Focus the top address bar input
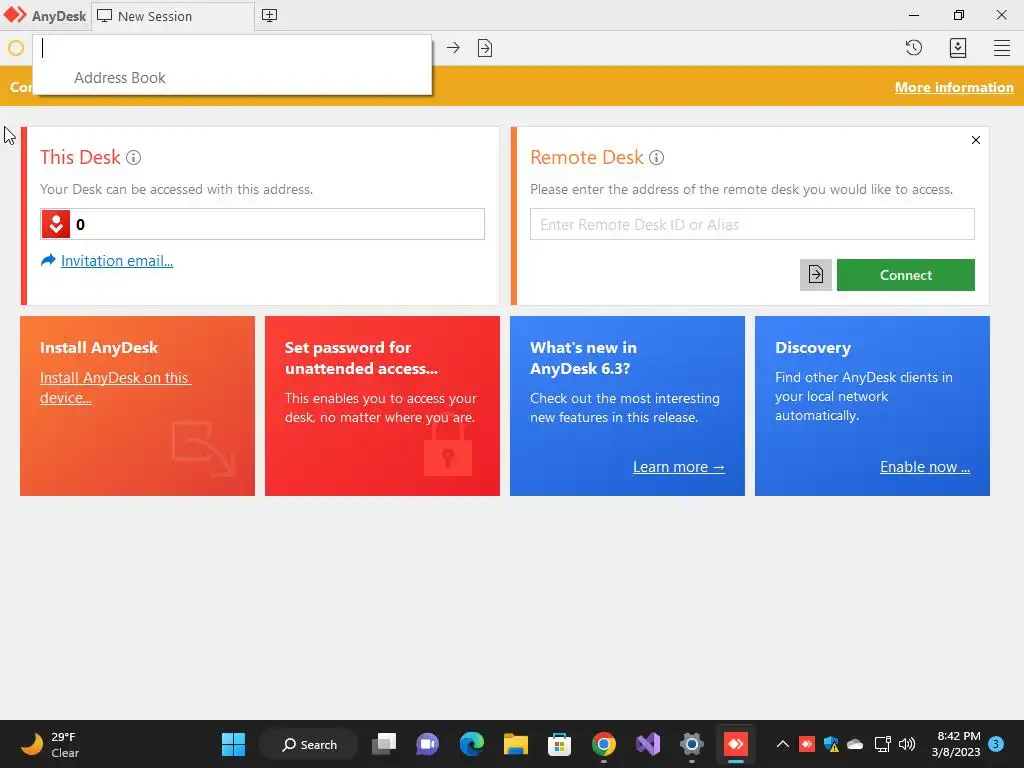 pyautogui.click(x=232, y=48)
